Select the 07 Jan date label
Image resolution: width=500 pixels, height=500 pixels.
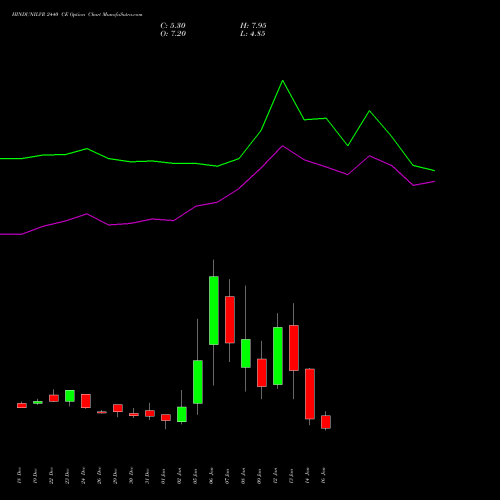[x=227, y=476]
